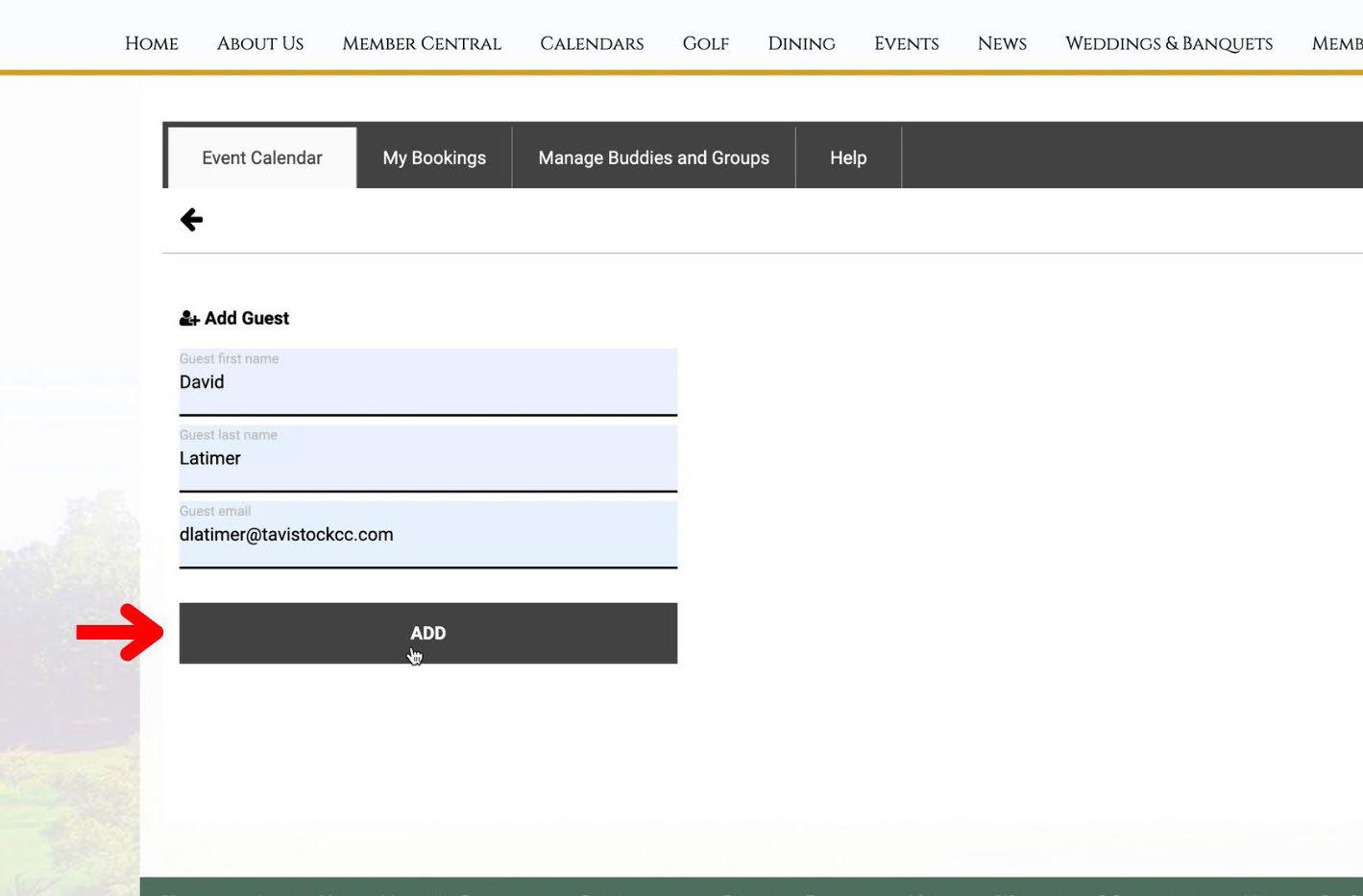
Task: Go back using the left arrow icon
Action: coord(191,220)
